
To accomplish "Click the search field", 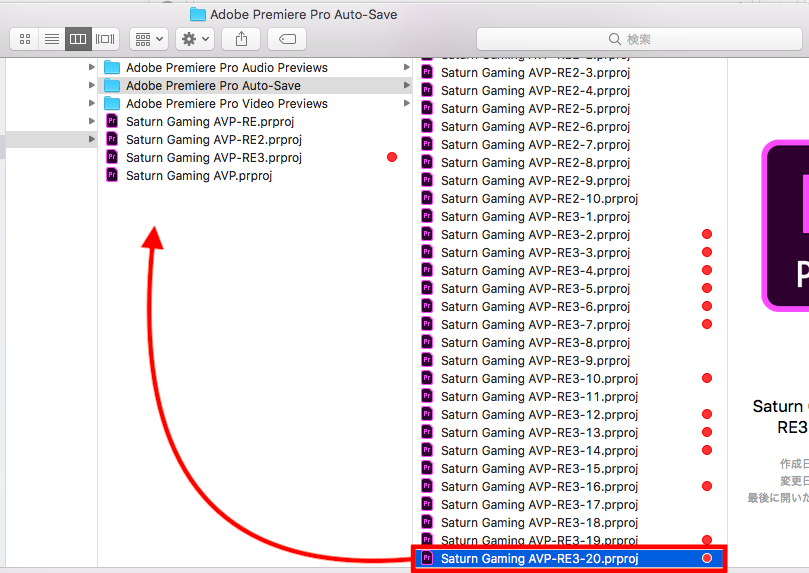I will 639,39.
